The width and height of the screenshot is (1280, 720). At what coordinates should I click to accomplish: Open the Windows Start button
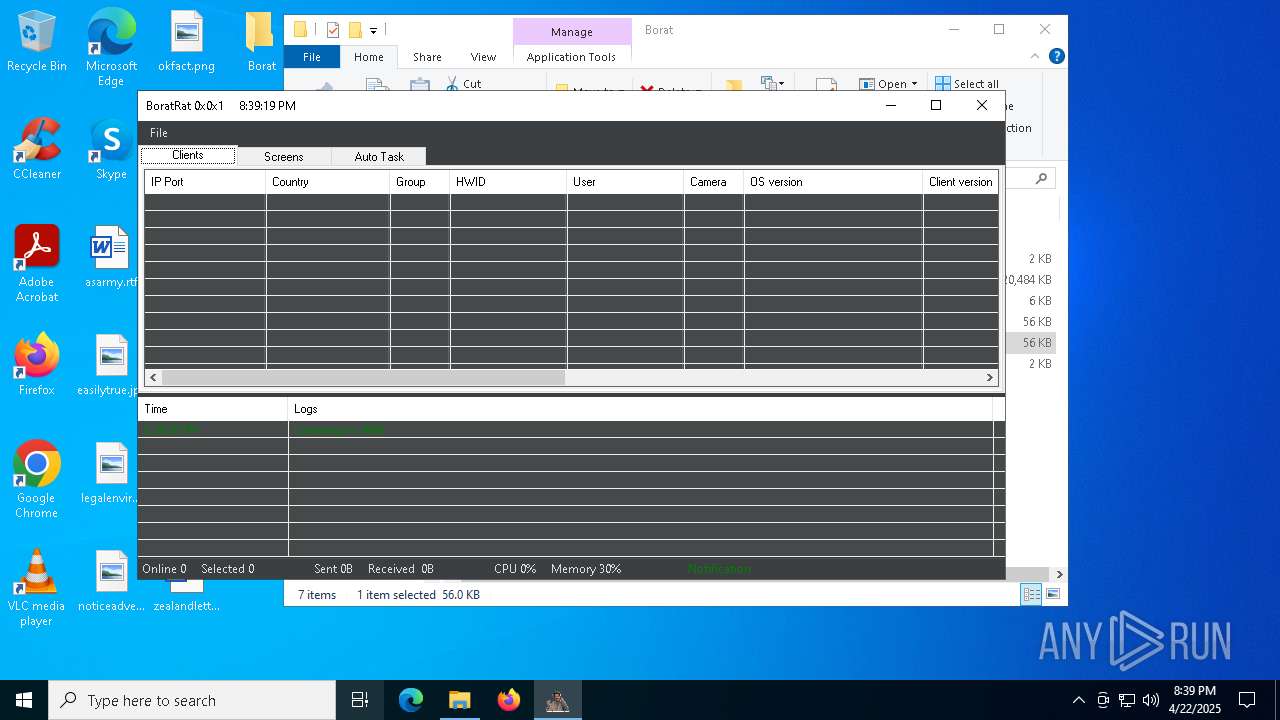click(x=24, y=700)
